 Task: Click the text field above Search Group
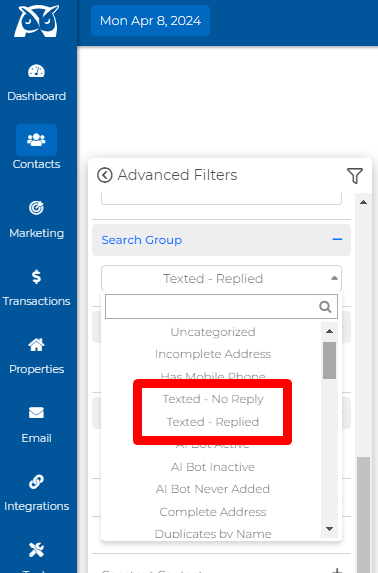pyautogui.click(x=222, y=198)
